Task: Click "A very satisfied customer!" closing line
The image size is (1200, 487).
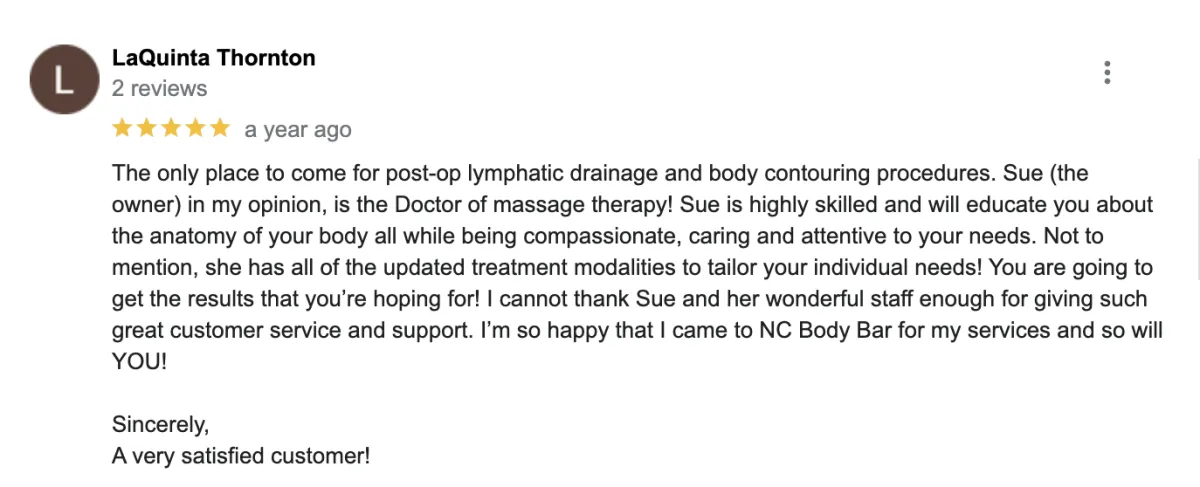Action: pos(241,456)
